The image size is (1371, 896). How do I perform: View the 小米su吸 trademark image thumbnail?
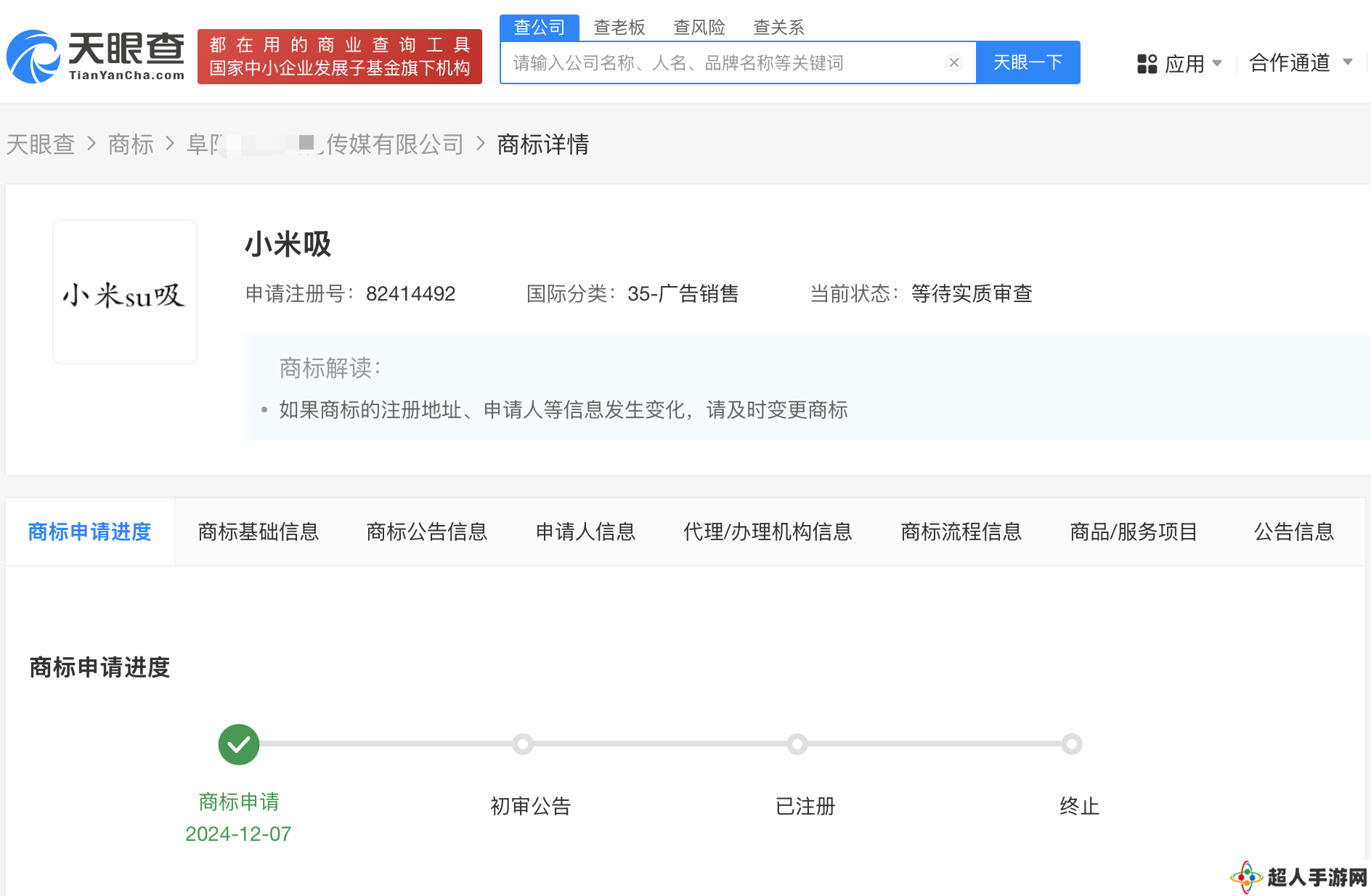click(125, 292)
